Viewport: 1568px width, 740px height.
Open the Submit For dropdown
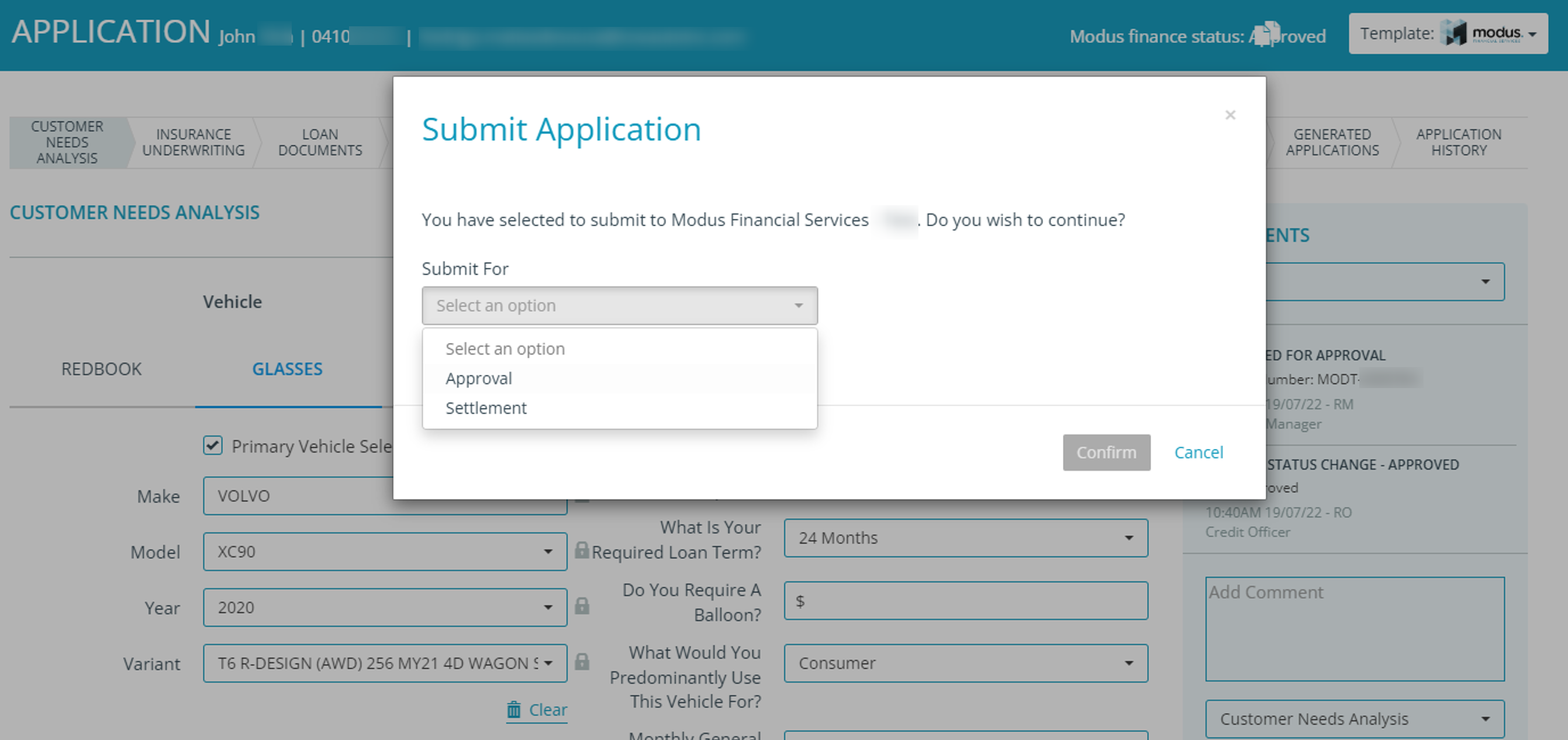tap(620, 306)
